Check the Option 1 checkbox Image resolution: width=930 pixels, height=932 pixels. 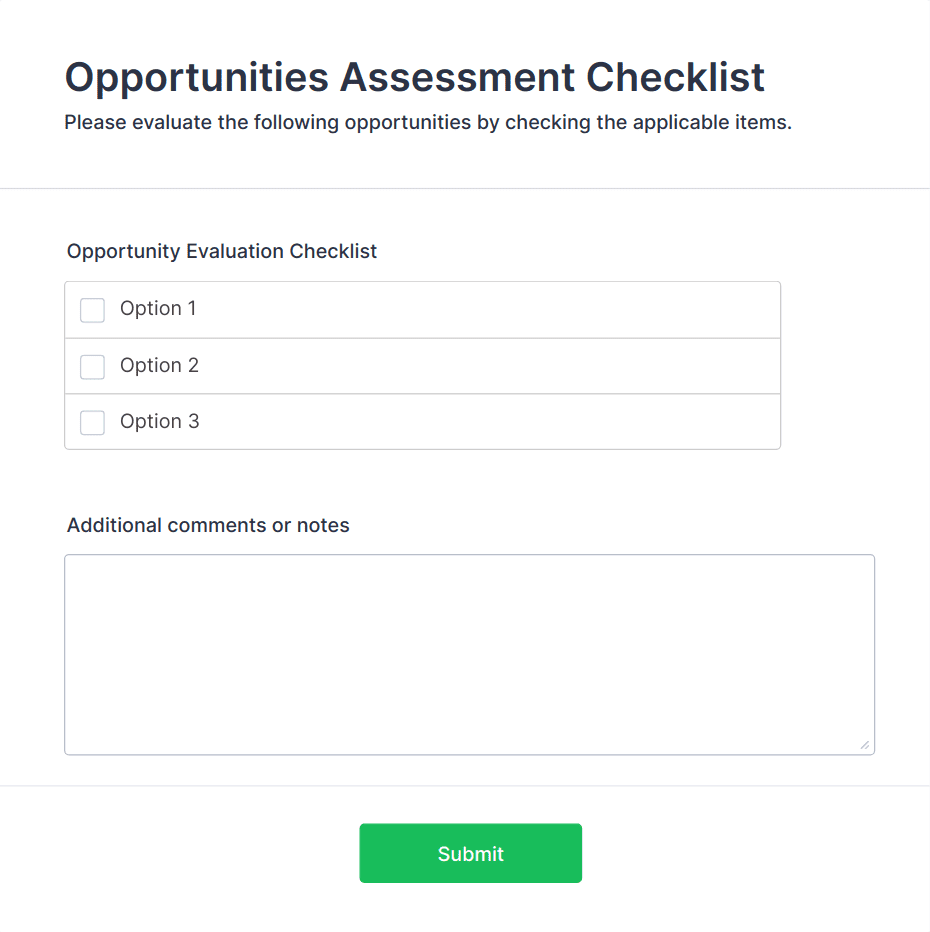(x=92, y=310)
